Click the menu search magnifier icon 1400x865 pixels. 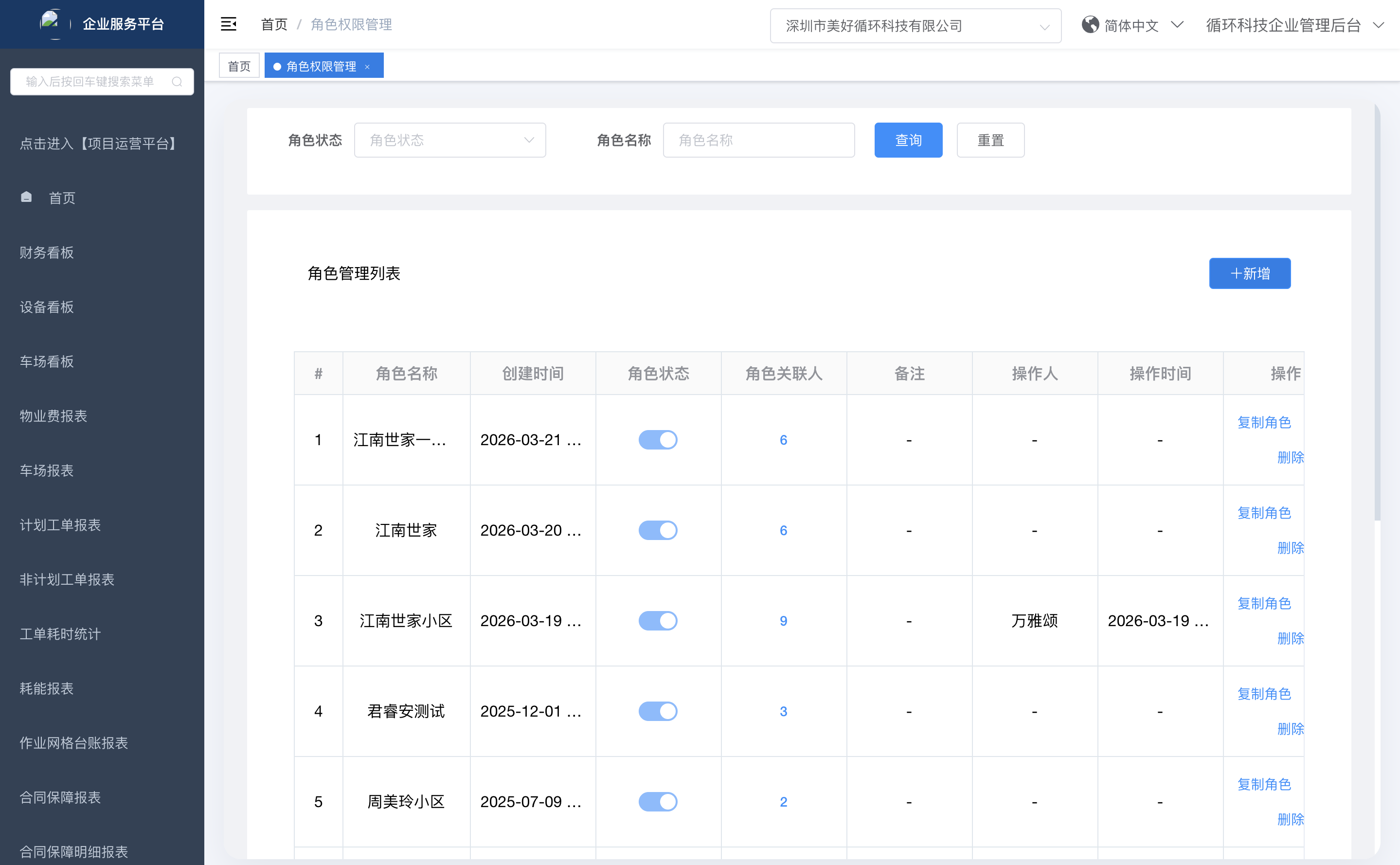[x=177, y=82]
